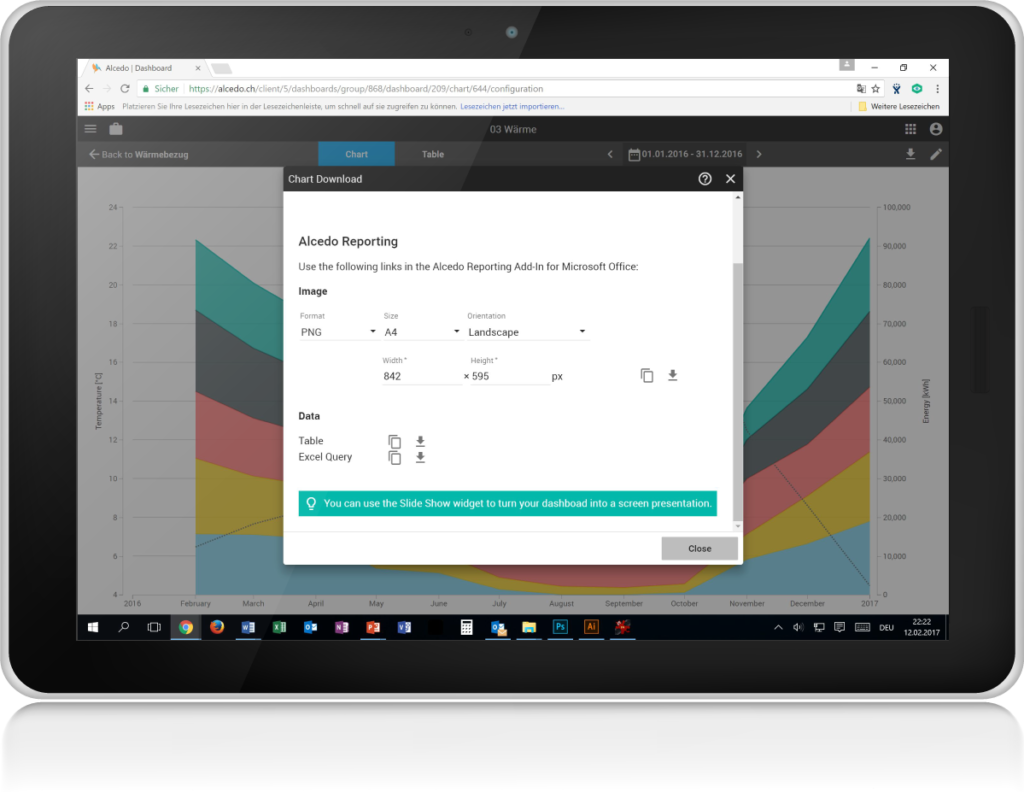Image resolution: width=1024 pixels, height=792 pixels.
Task: Switch to the Table tab
Action: point(432,154)
